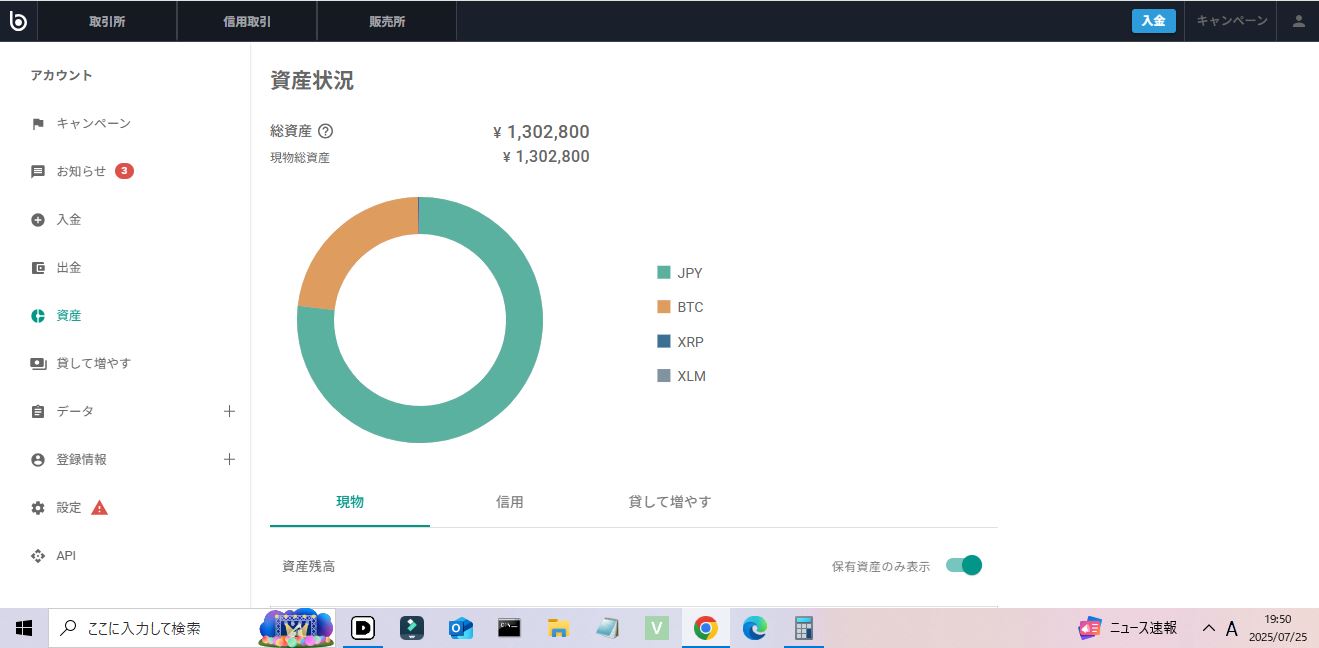Click the help question mark beside 総資産
The height and width of the screenshot is (648, 1319).
click(325, 131)
